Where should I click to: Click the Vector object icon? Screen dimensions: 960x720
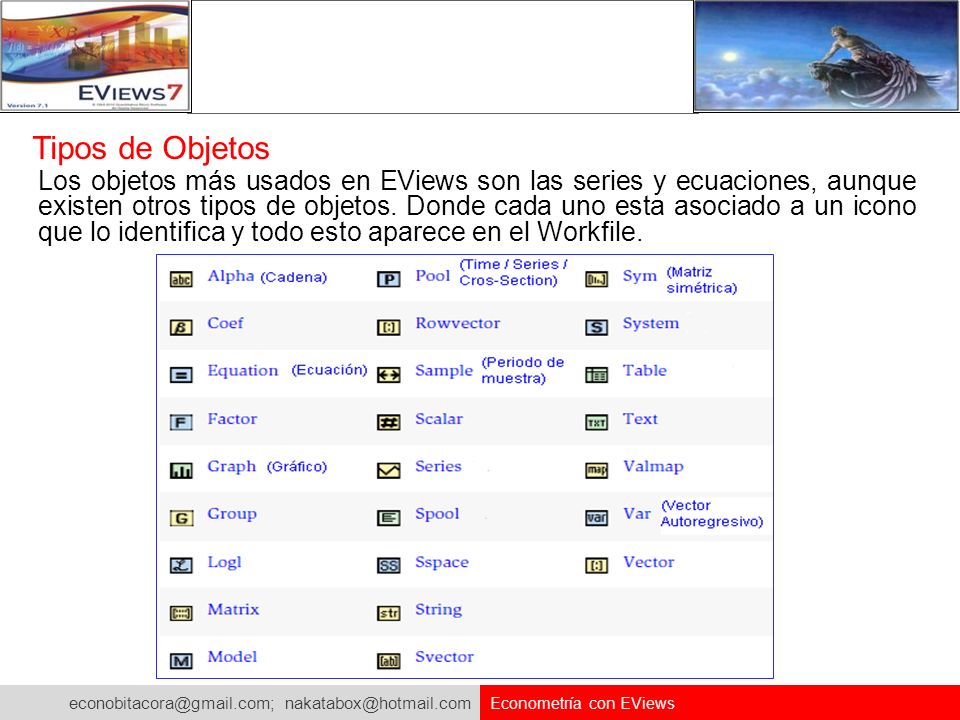597,565
